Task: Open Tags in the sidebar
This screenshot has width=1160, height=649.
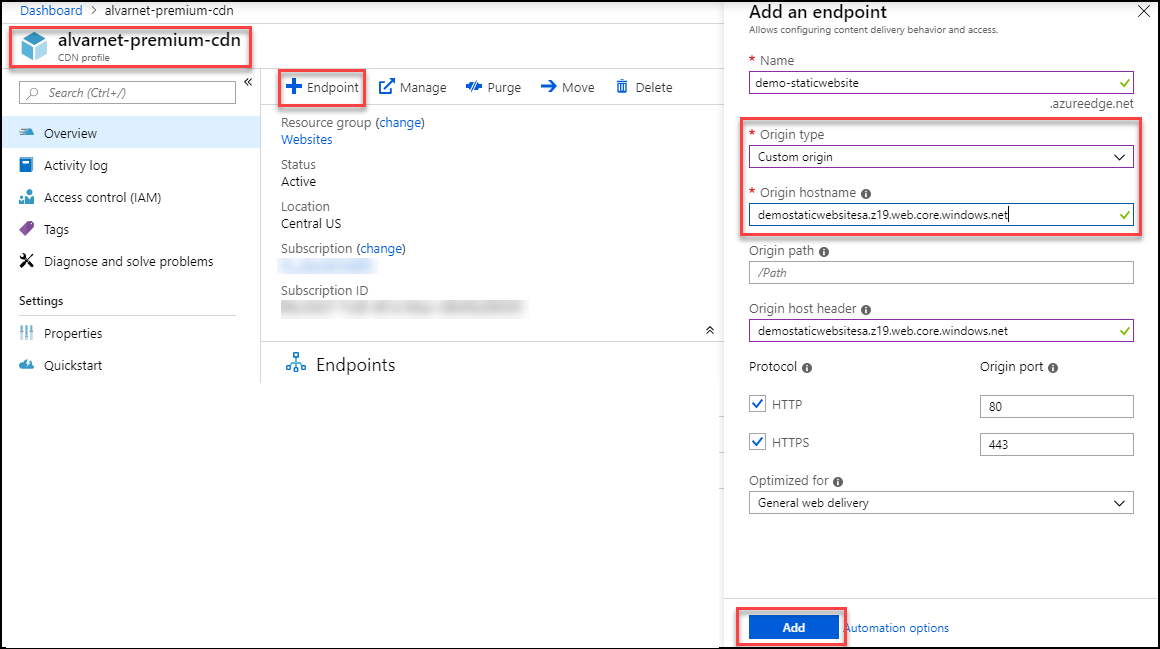Action: tap(131, 229)
